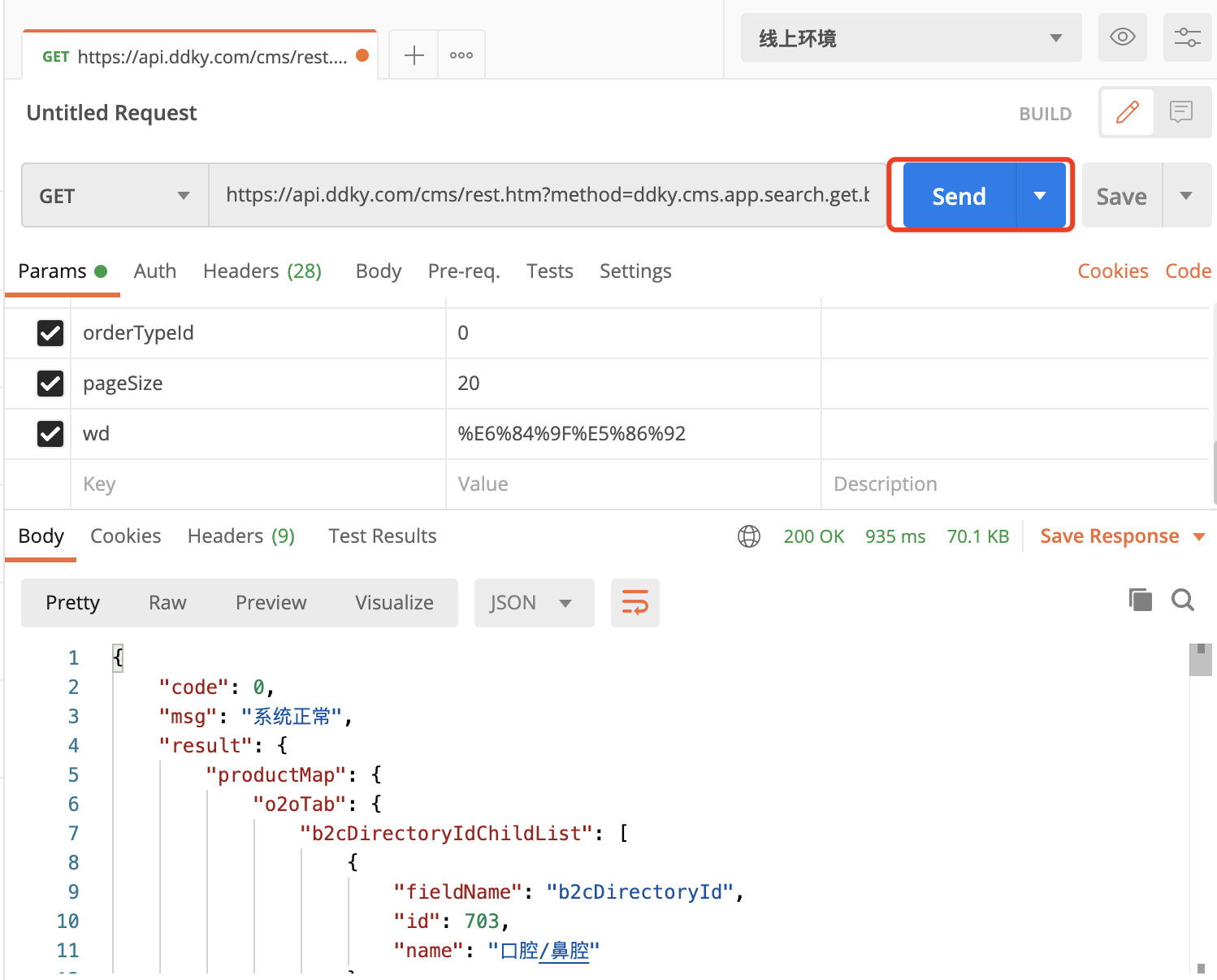Click the "b2cDirectoryIdChildList" key in response

click(x=448, y=834)
